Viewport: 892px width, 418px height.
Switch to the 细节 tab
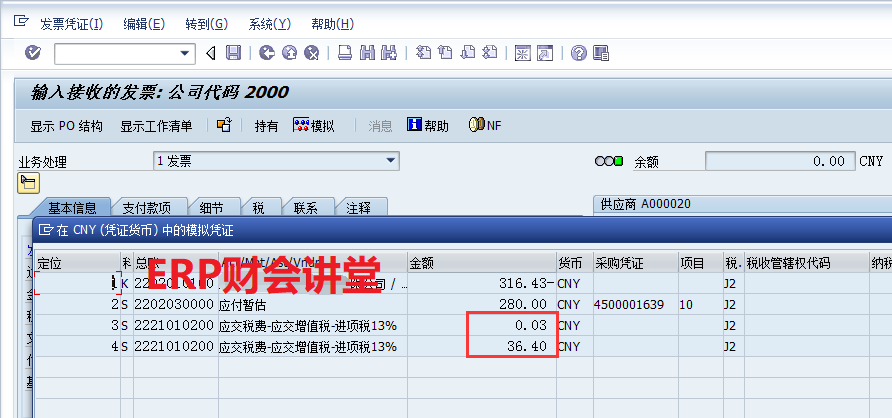click(x=212, y=208)
